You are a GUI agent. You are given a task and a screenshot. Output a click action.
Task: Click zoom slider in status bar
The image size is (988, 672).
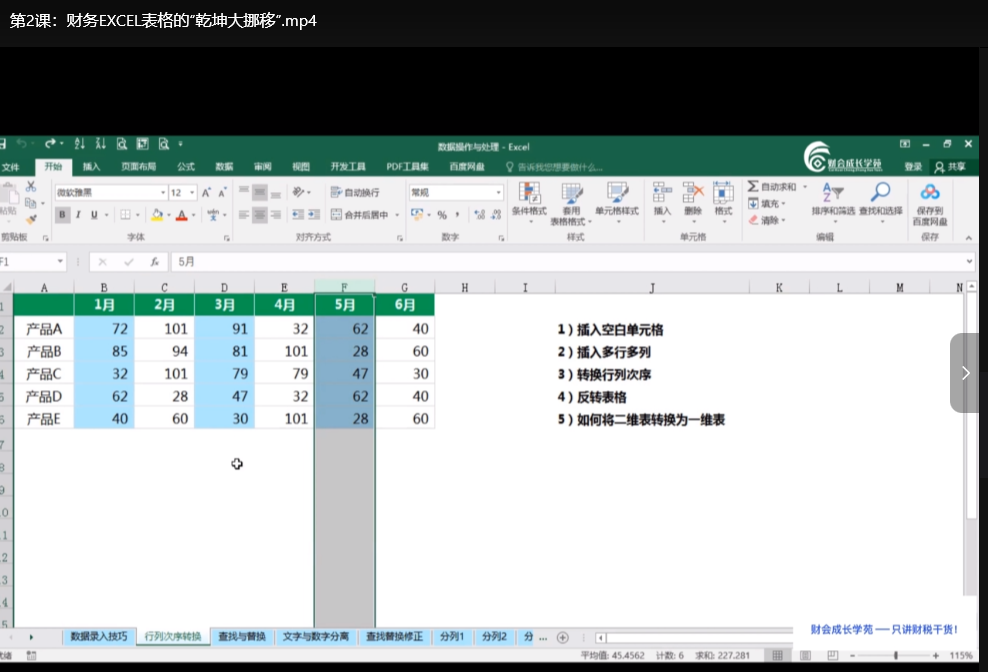pos(895,656)
